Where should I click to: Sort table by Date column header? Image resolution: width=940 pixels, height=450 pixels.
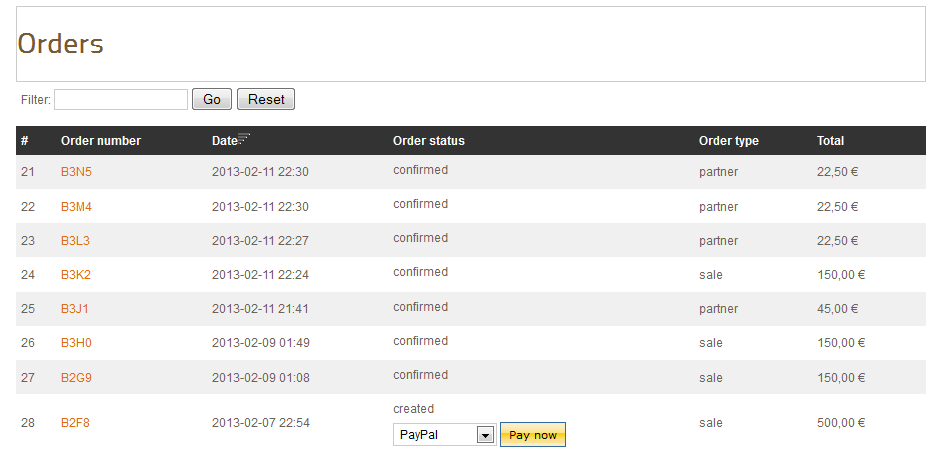224,141
